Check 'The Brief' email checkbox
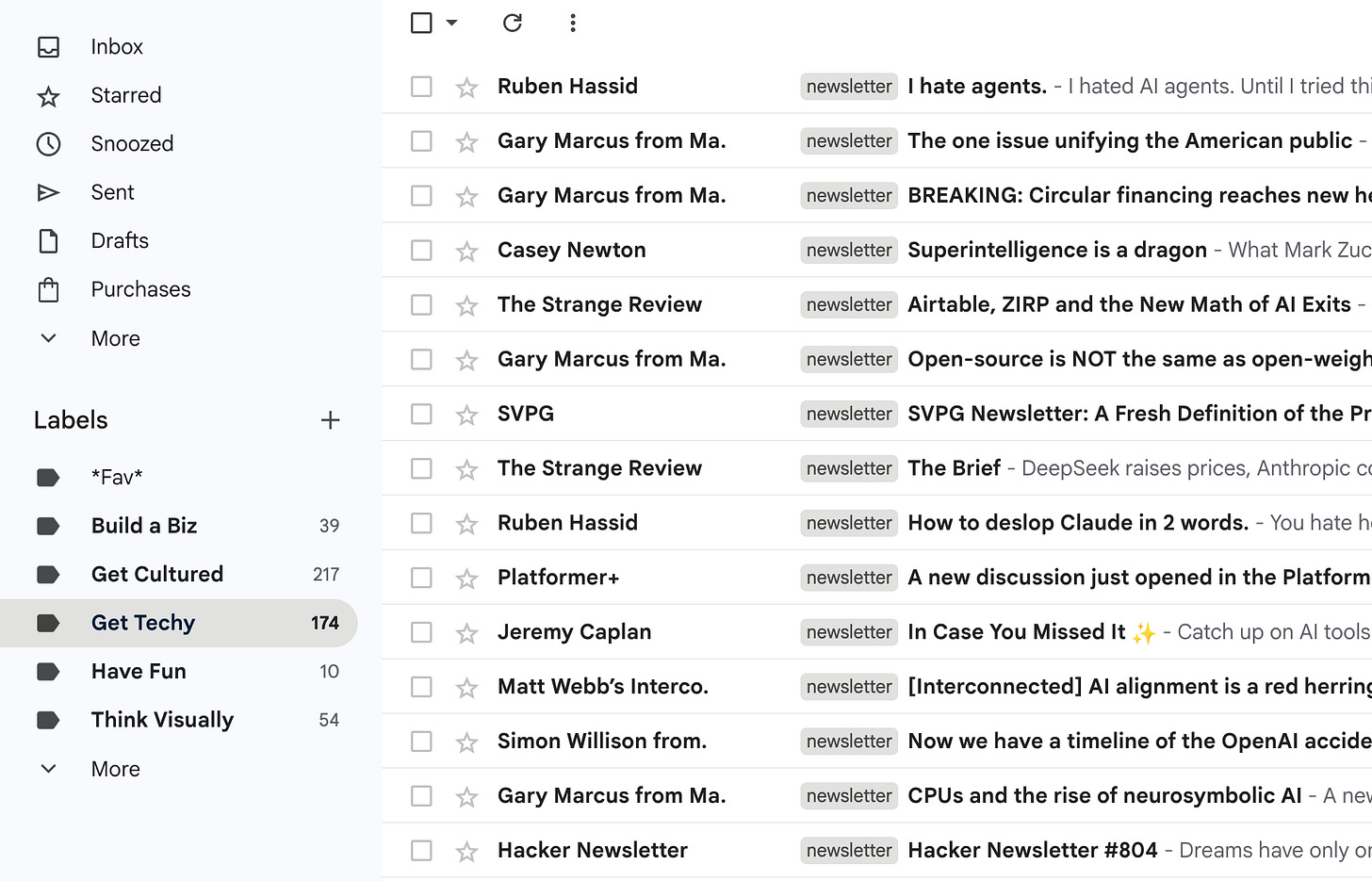 tap(421, 469)
